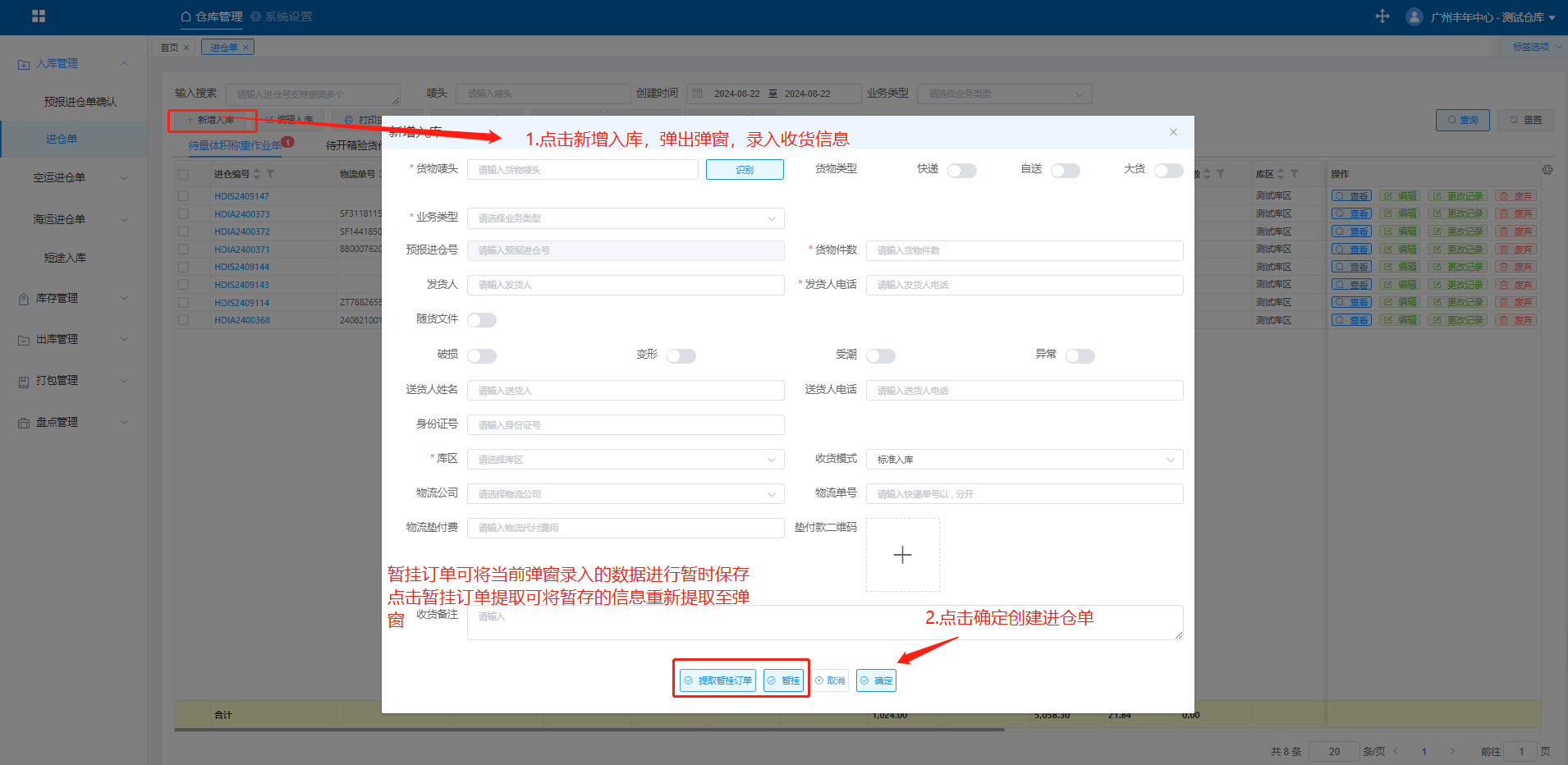Close the 进仓单 tab with its X icon
1568x765 pixels.
coord(245,48)
